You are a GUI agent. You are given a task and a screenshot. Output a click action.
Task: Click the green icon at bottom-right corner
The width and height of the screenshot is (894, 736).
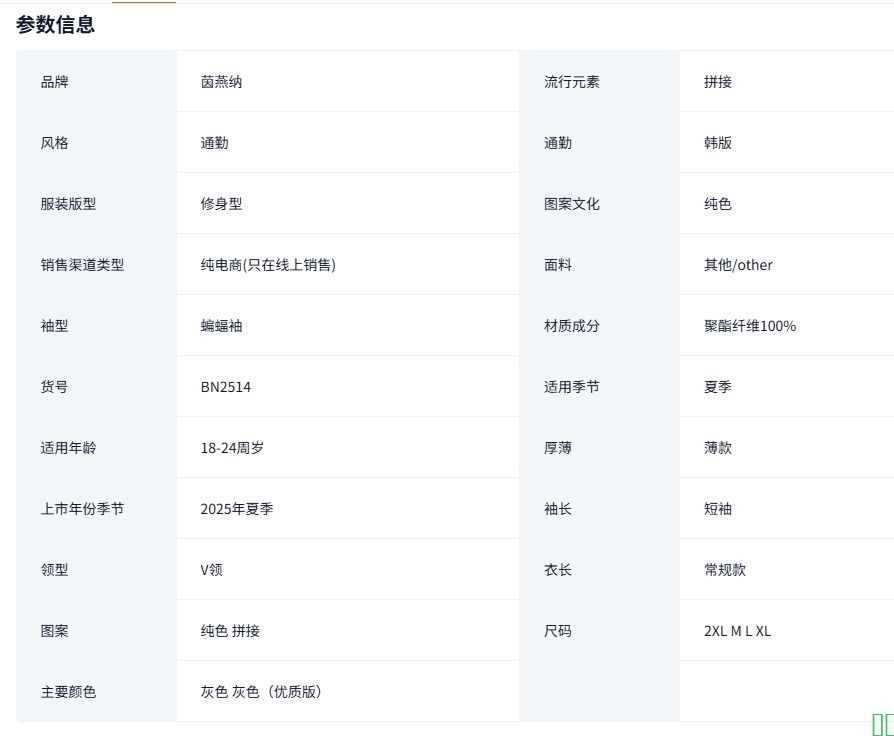coord(882,724)
